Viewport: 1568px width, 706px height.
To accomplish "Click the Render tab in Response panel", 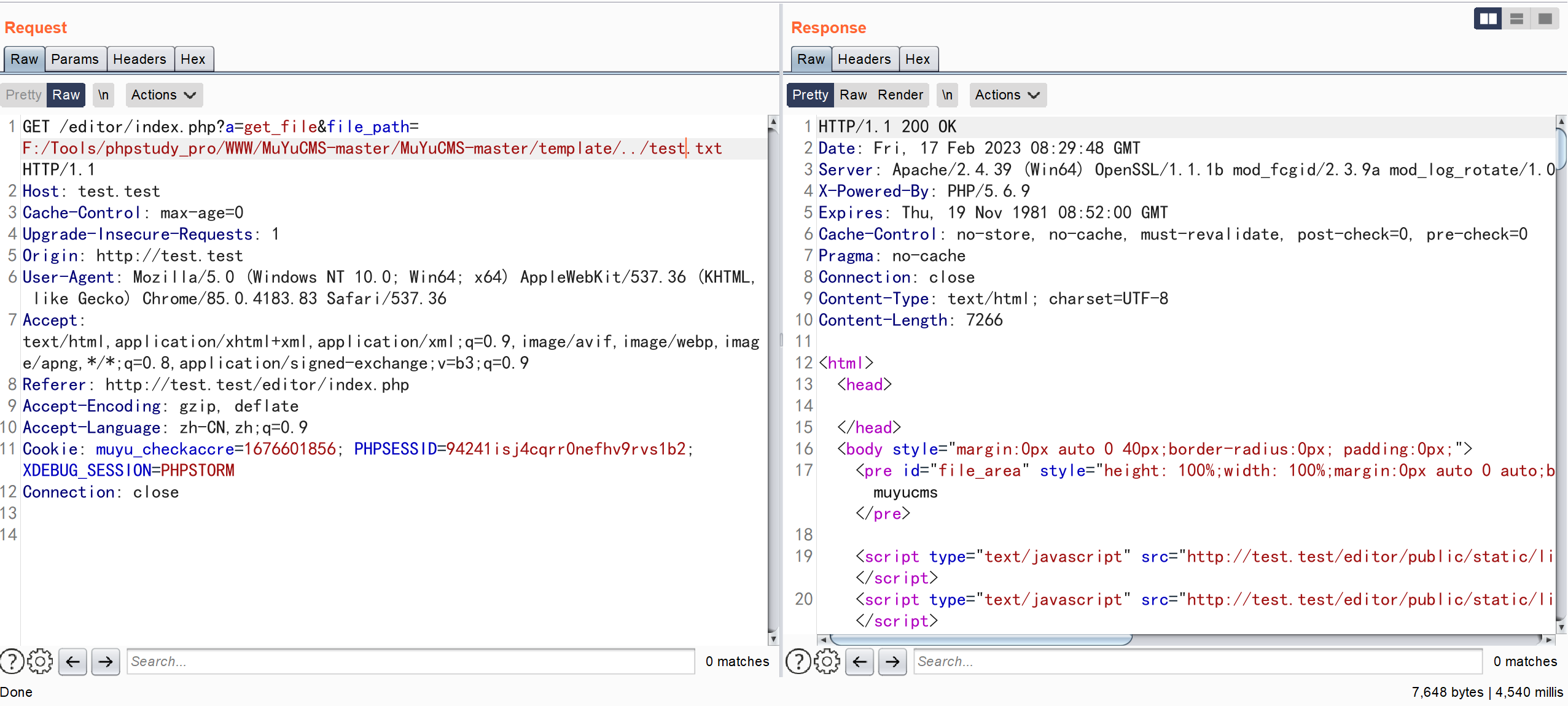I will (900, 94).
